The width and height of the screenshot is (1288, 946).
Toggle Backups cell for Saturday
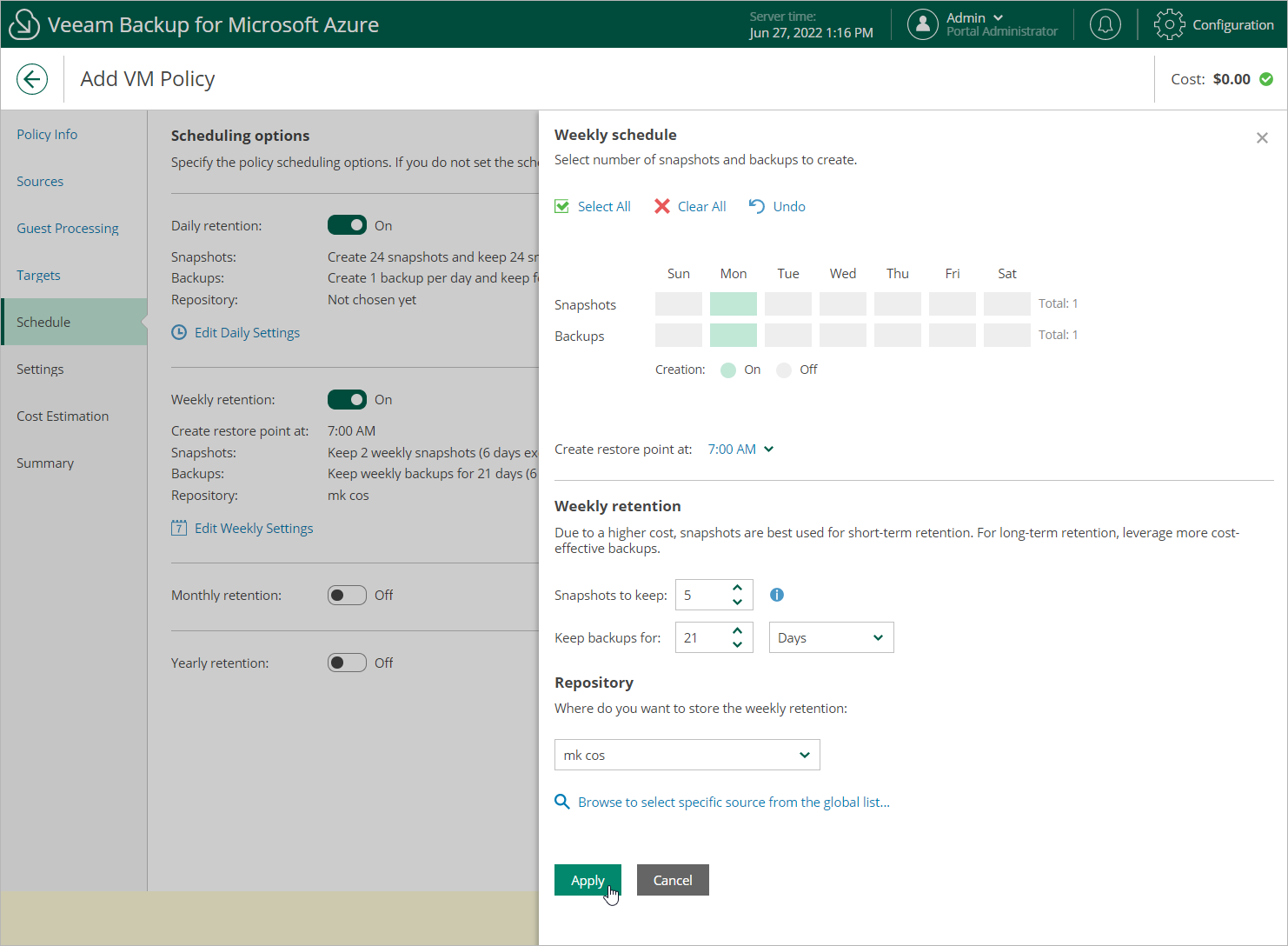click(x=1007, y=335)
